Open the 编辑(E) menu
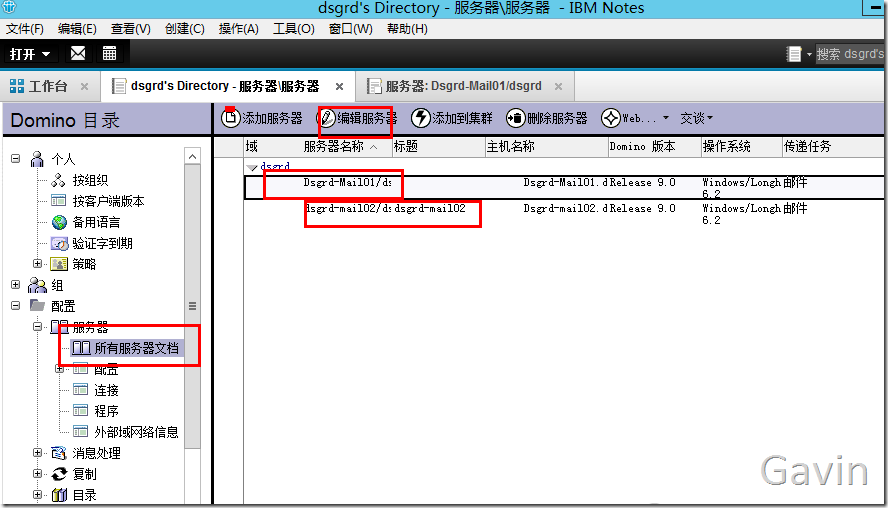888x508 pixels. [77, 29]
